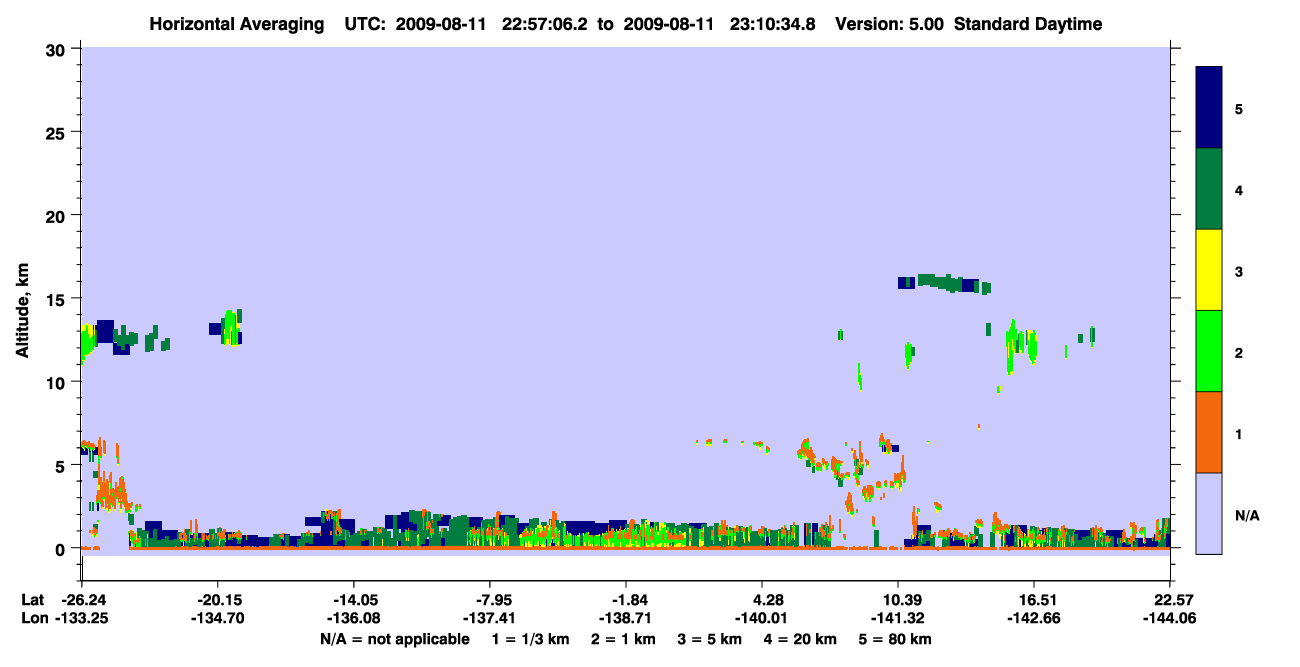Screen dimensions: 1300x667
Task: Click legend text '5 = 80 km'
Action: tap(896, 639)
